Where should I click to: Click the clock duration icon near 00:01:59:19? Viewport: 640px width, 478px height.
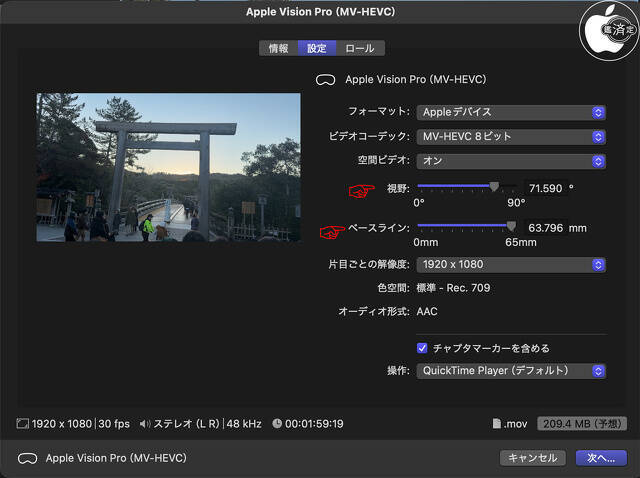click(x=277, y=424)
